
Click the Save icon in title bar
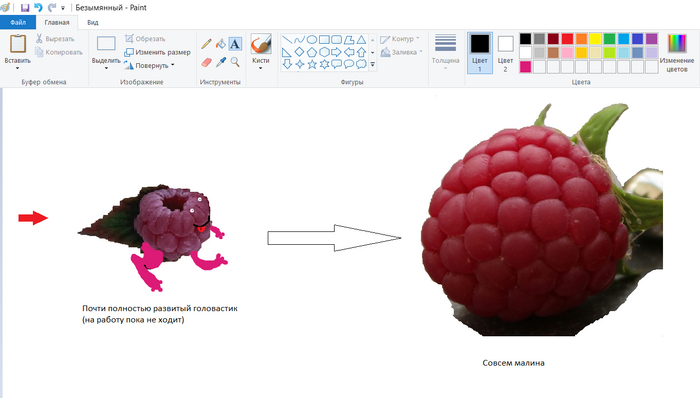pos(25,8)
